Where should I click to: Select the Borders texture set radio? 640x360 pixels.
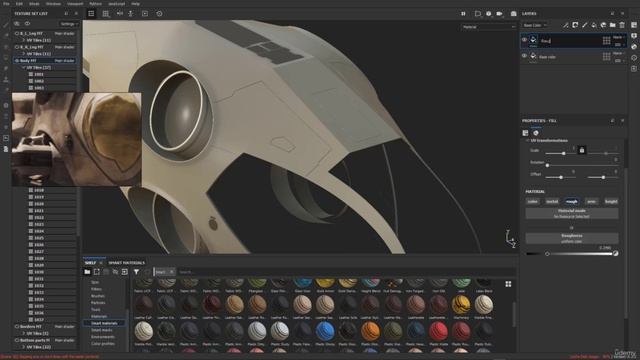[x=17, y=327]
